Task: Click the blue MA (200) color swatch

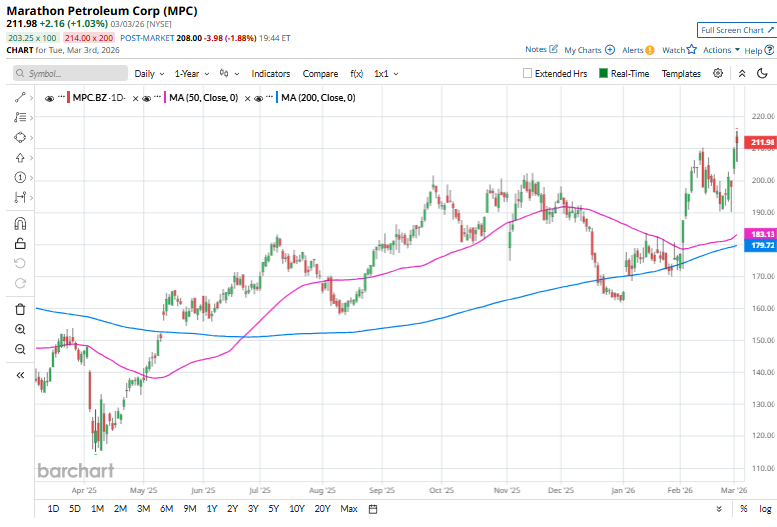Action: coord(275,98)
